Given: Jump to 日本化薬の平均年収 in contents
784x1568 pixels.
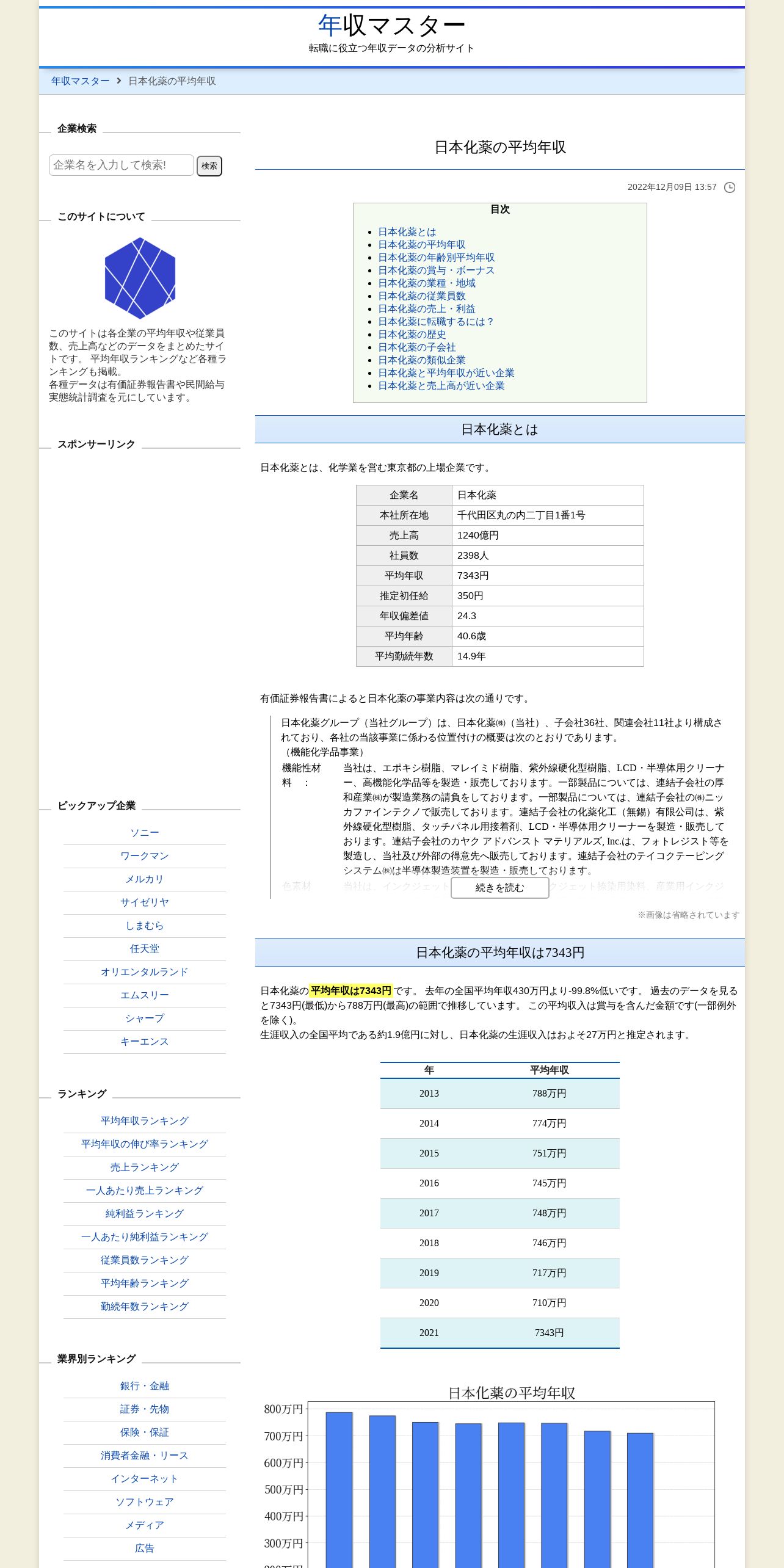Looking at the screenshot, I should click(x=422, y=245).
